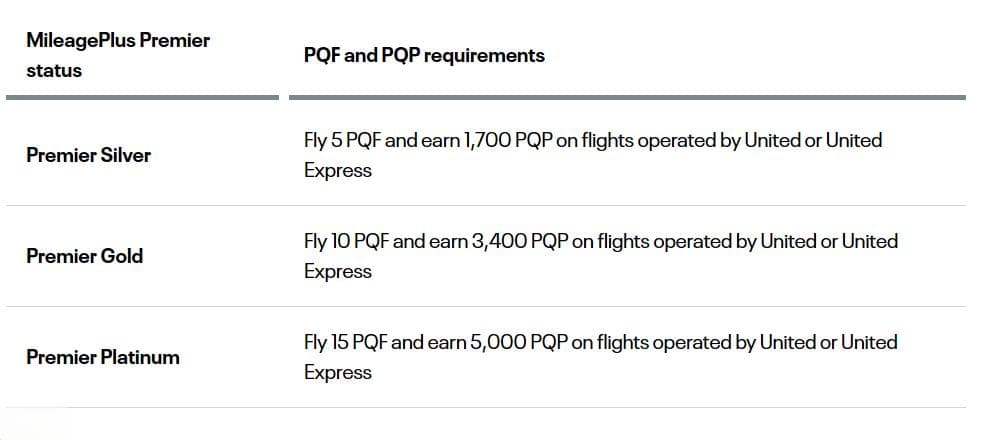Screen dimensions: 987x440
Task: Click 'United or United' in the Silver row
Action: (813, 140)
